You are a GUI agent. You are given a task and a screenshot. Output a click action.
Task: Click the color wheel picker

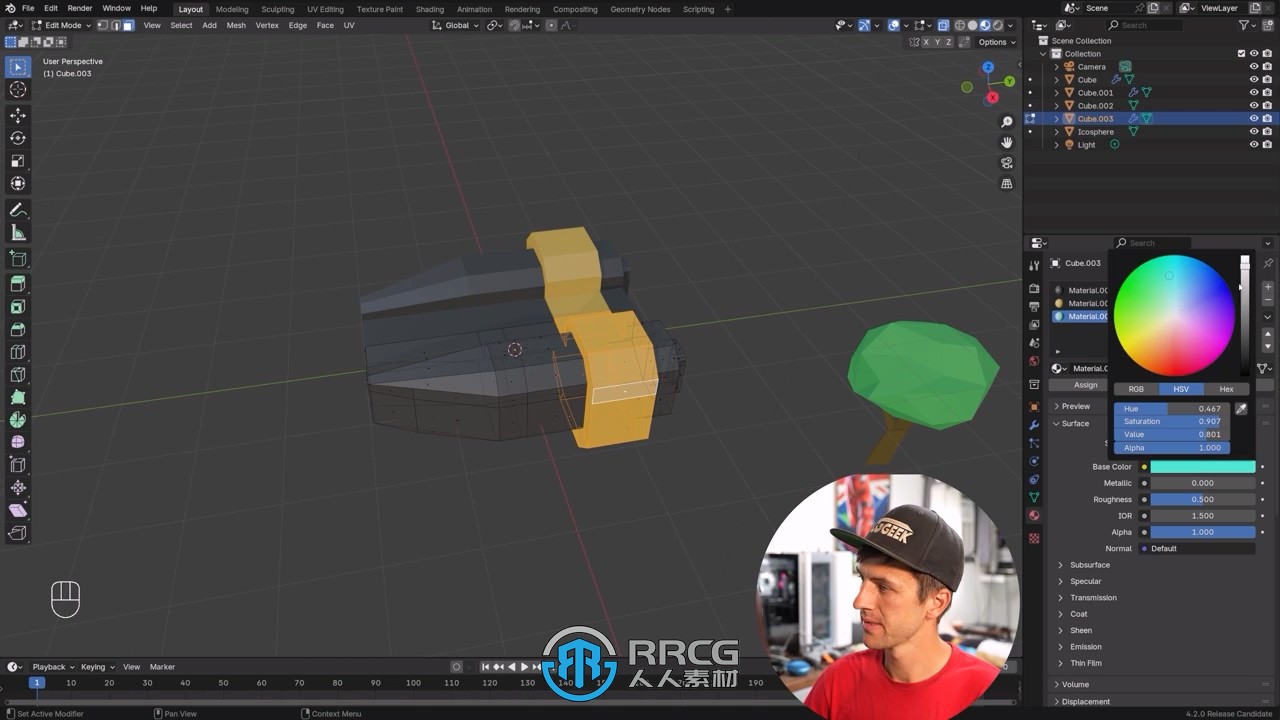click(1174, 316)
